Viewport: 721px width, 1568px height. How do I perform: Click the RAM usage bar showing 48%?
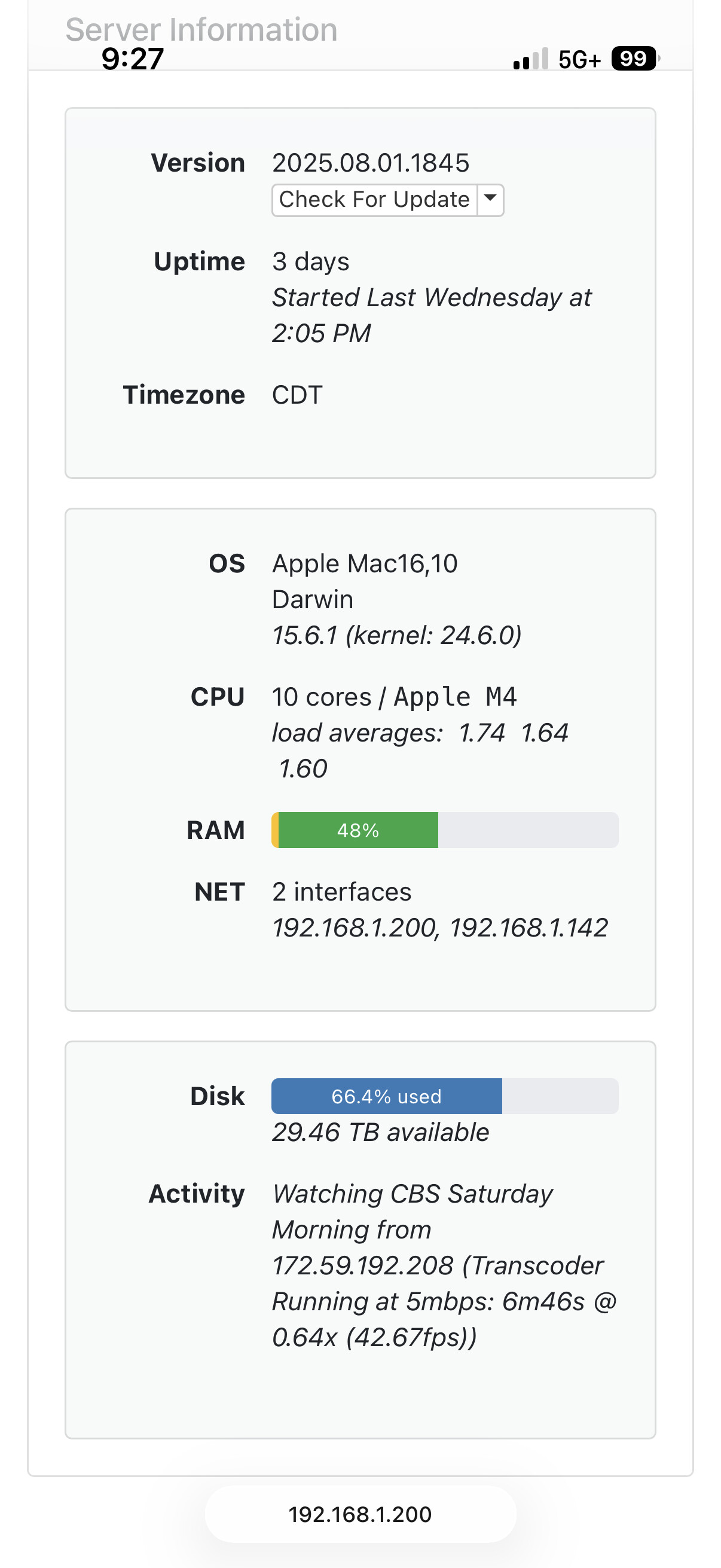point(445,830)
